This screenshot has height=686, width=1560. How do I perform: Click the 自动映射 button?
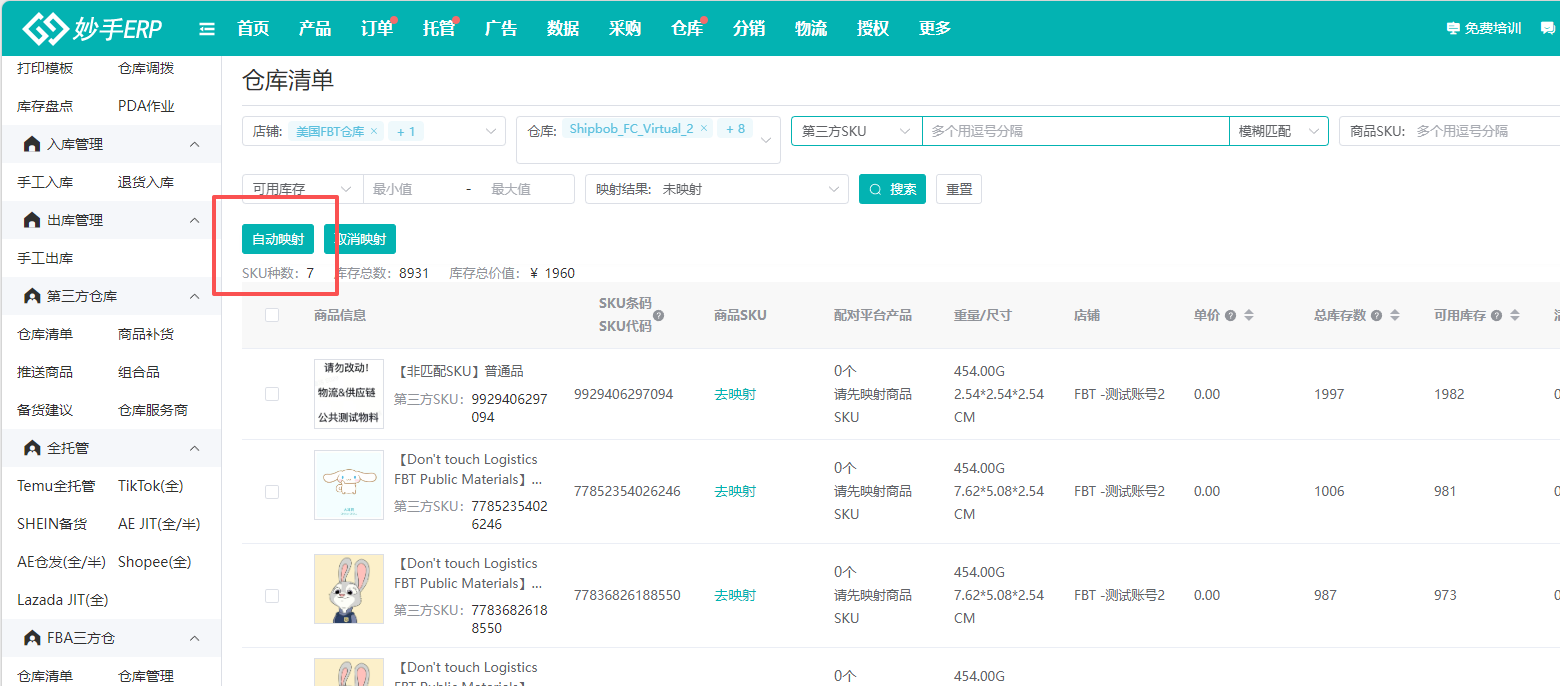278,239
